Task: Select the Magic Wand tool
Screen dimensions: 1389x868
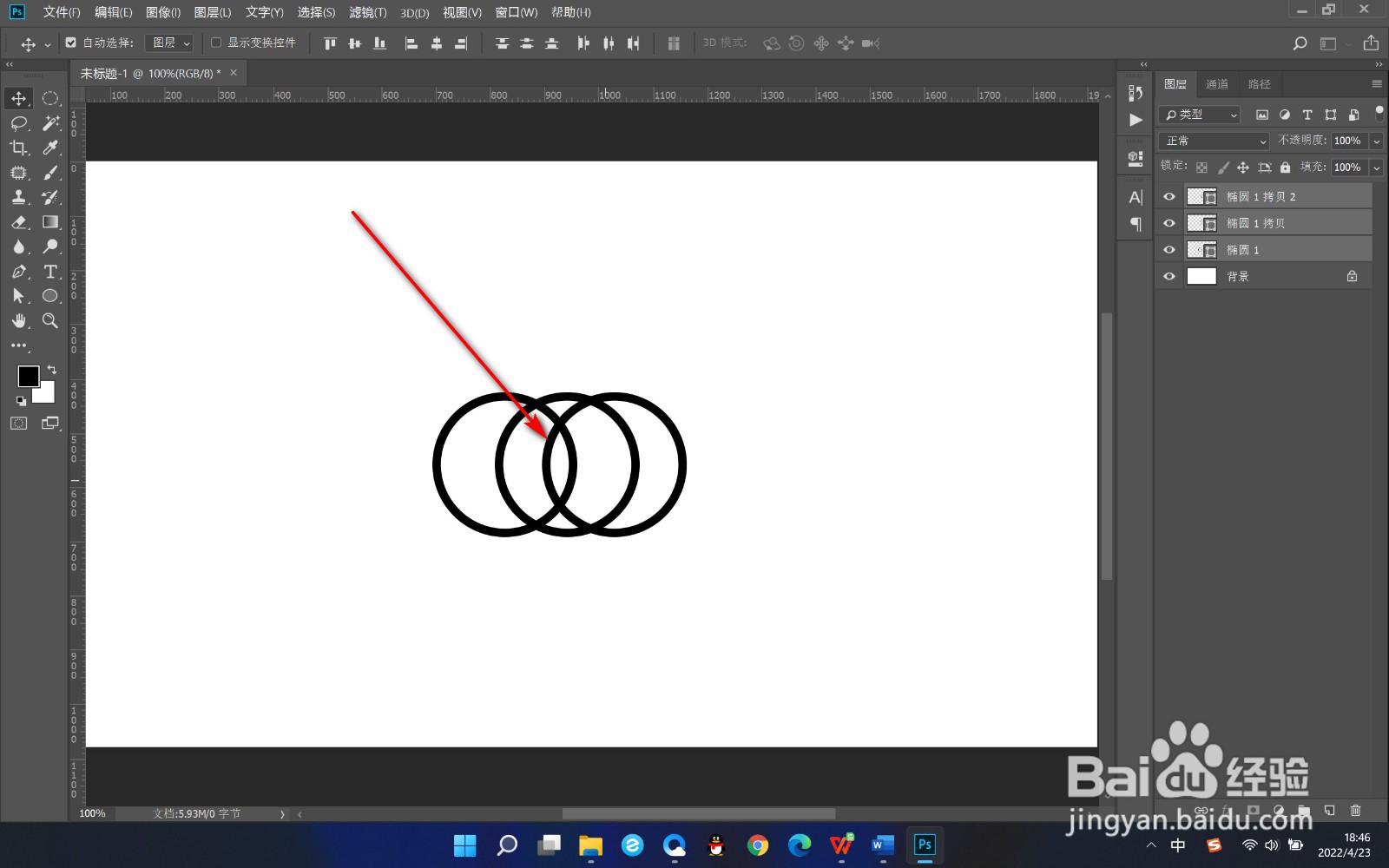Action: (50, 123)
